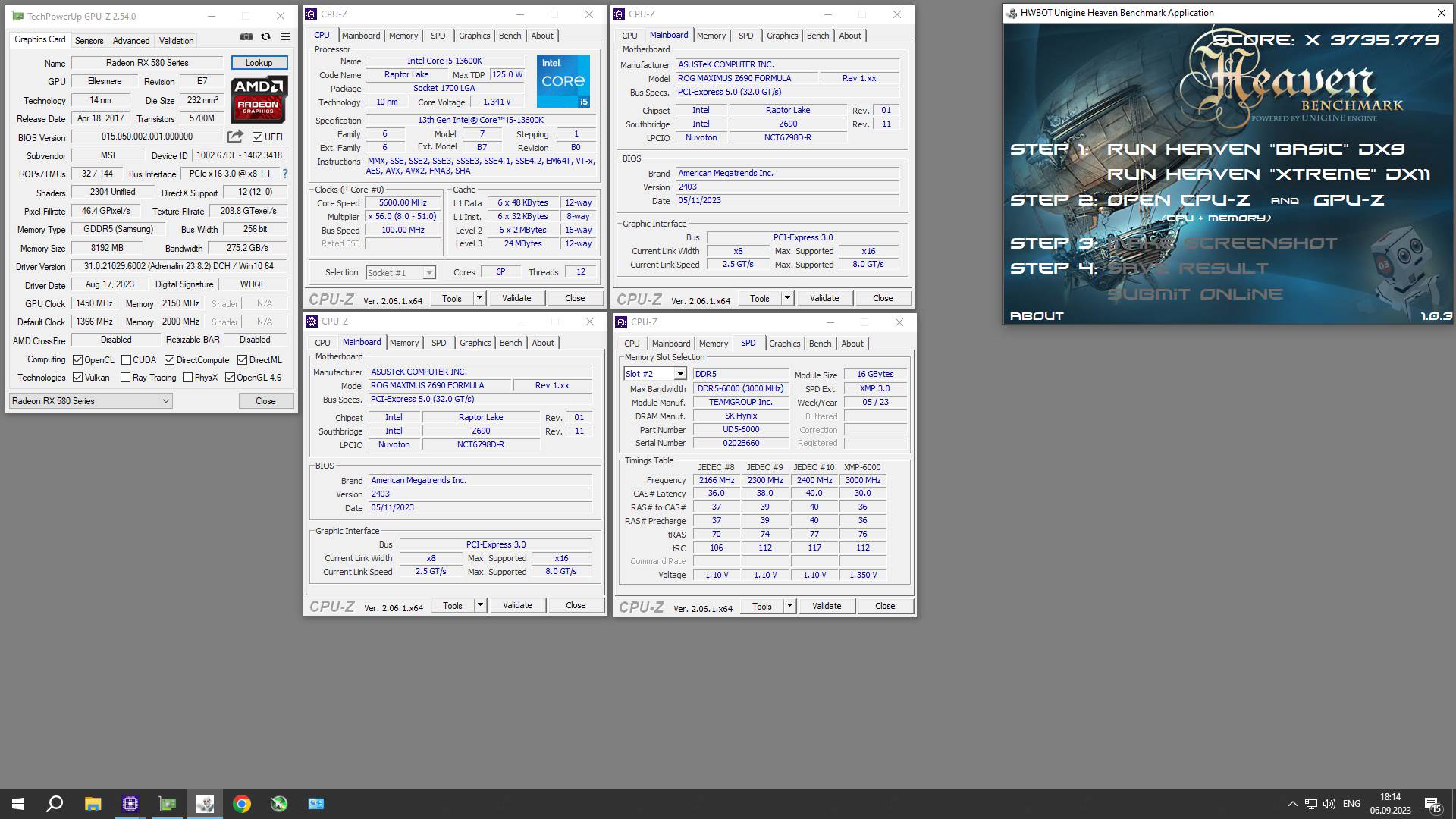Screen dimensions: 1456x819
Task: Switch to the Sensors tab in GPU-Z
Action: click(x=89, y=41)
